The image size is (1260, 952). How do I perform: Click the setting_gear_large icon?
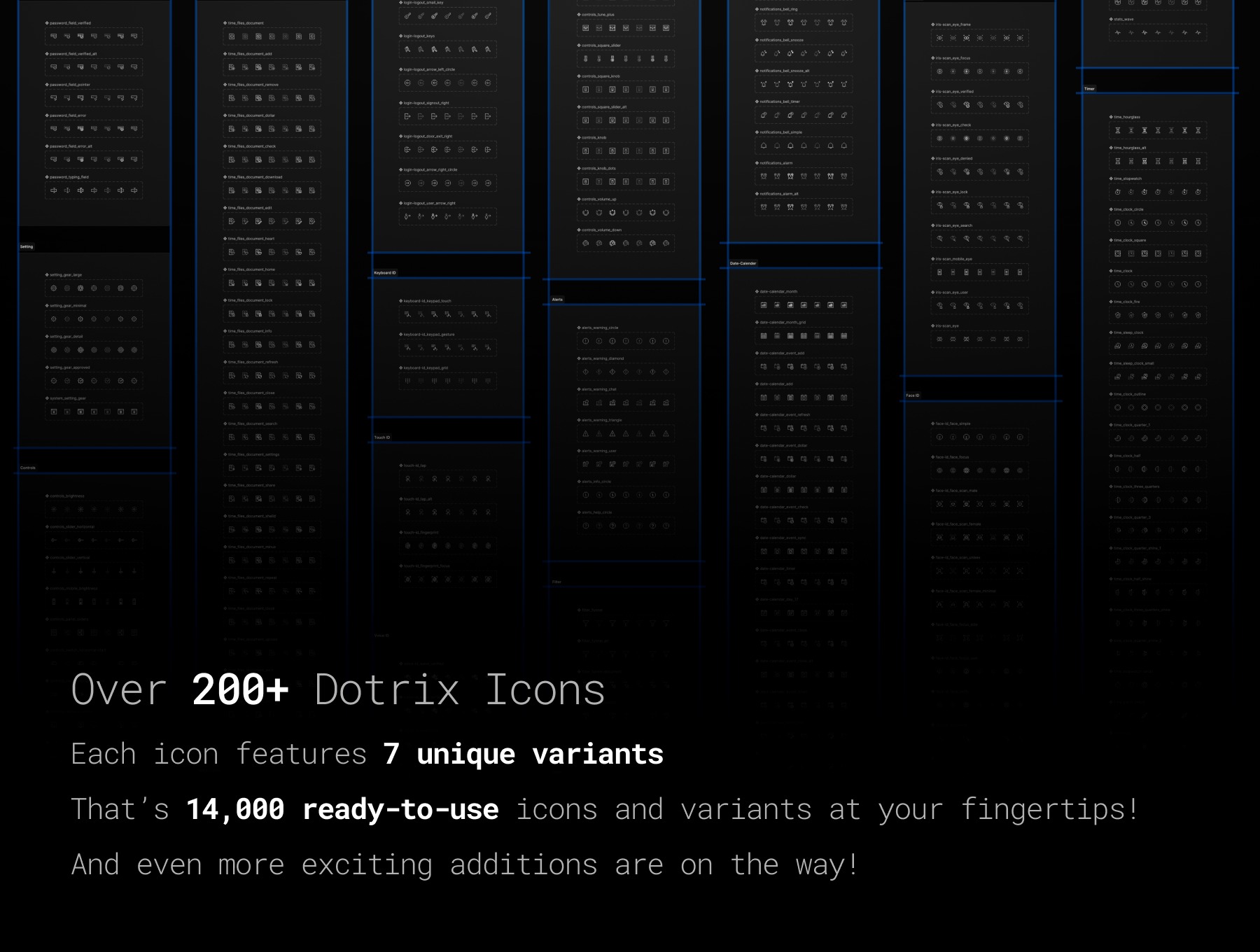[52, 288]
